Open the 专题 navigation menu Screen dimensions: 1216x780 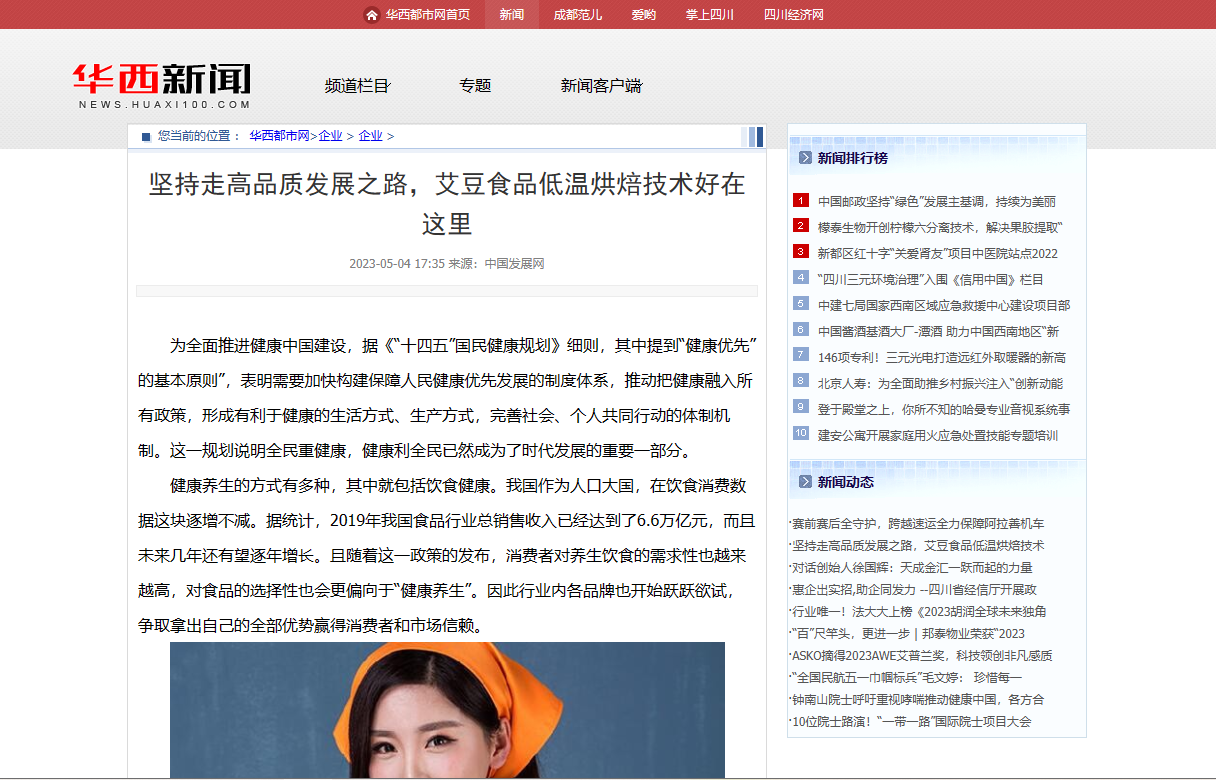tap(475, 86)
